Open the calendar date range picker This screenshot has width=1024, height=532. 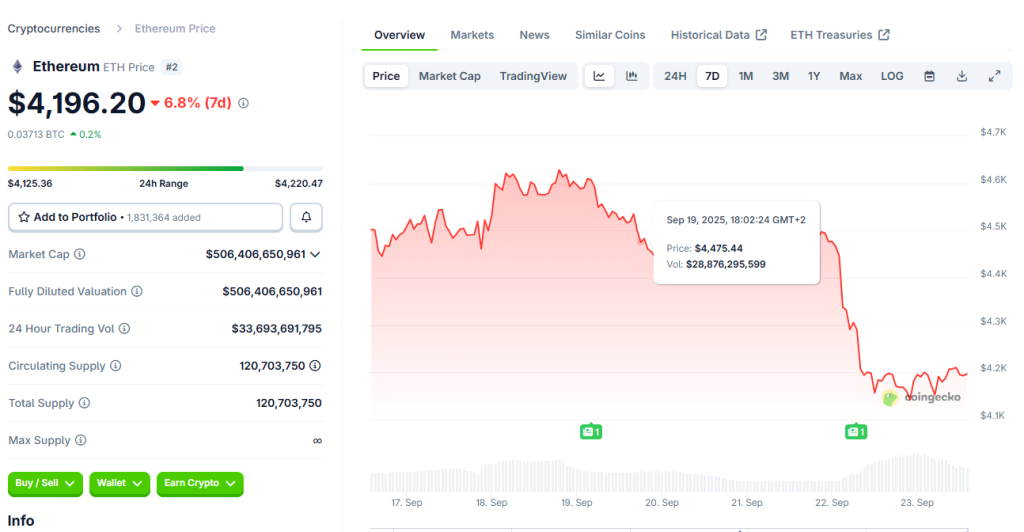(929, 76)
